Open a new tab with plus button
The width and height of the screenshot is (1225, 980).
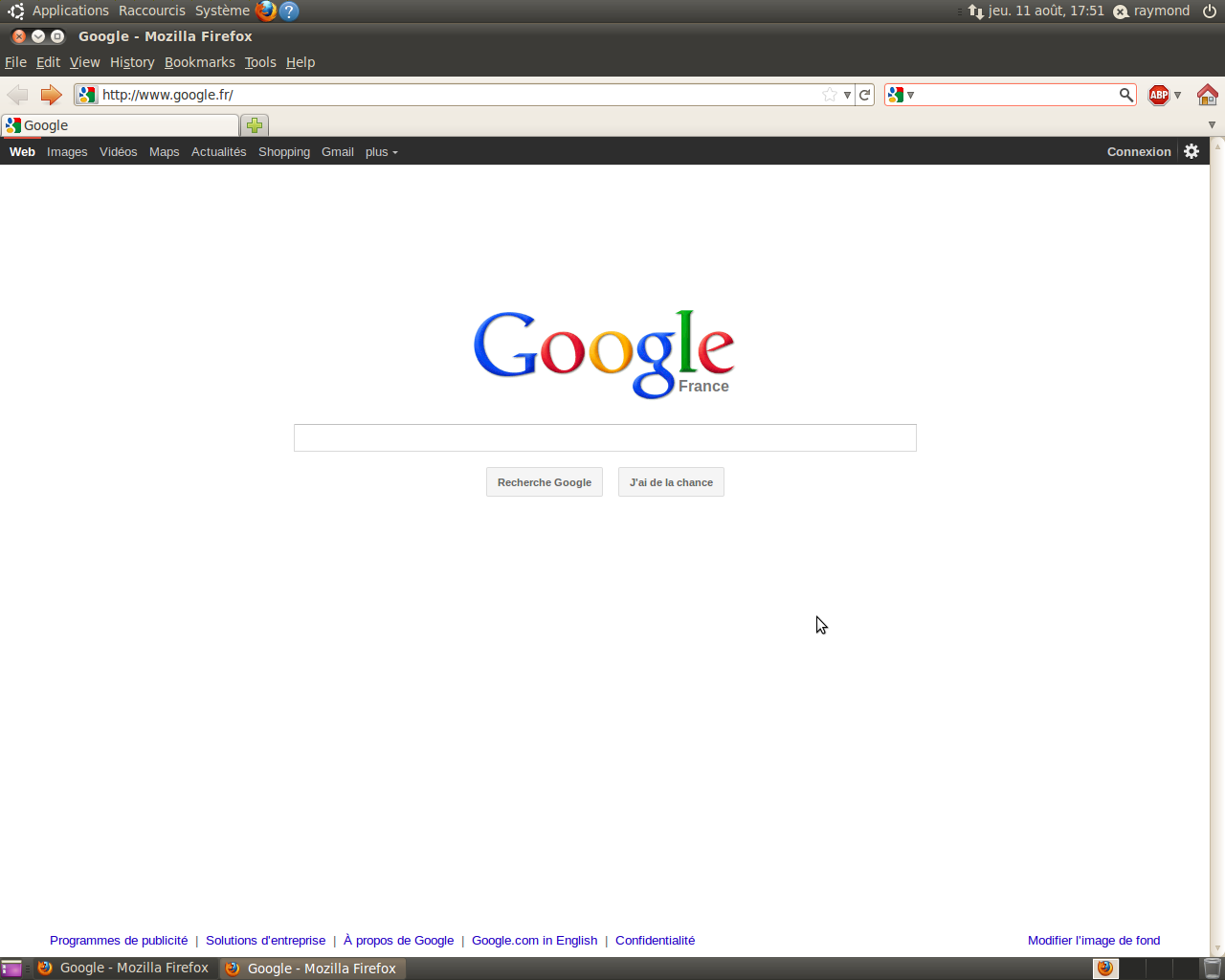[255, 125]
